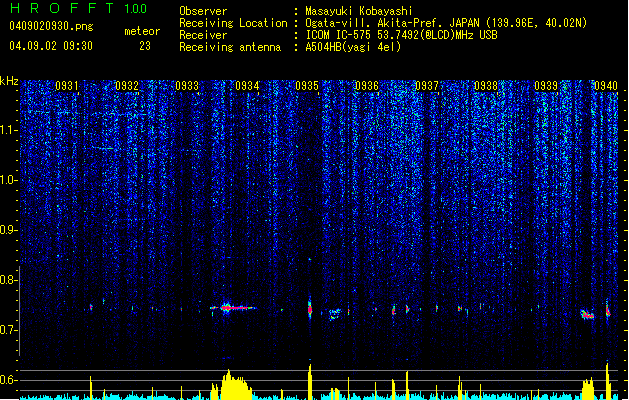This screenshot has width=629, height=400.
Task: Select the filename 0409020930.png
Action: [x=51, y=27]
